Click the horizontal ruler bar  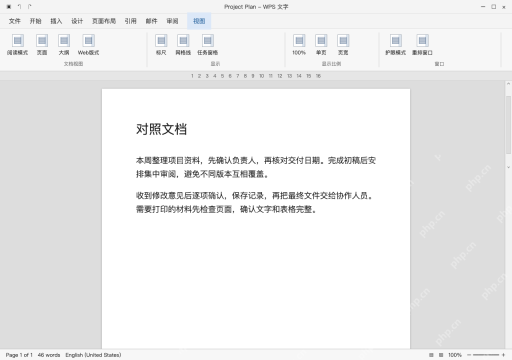(256, 76)
